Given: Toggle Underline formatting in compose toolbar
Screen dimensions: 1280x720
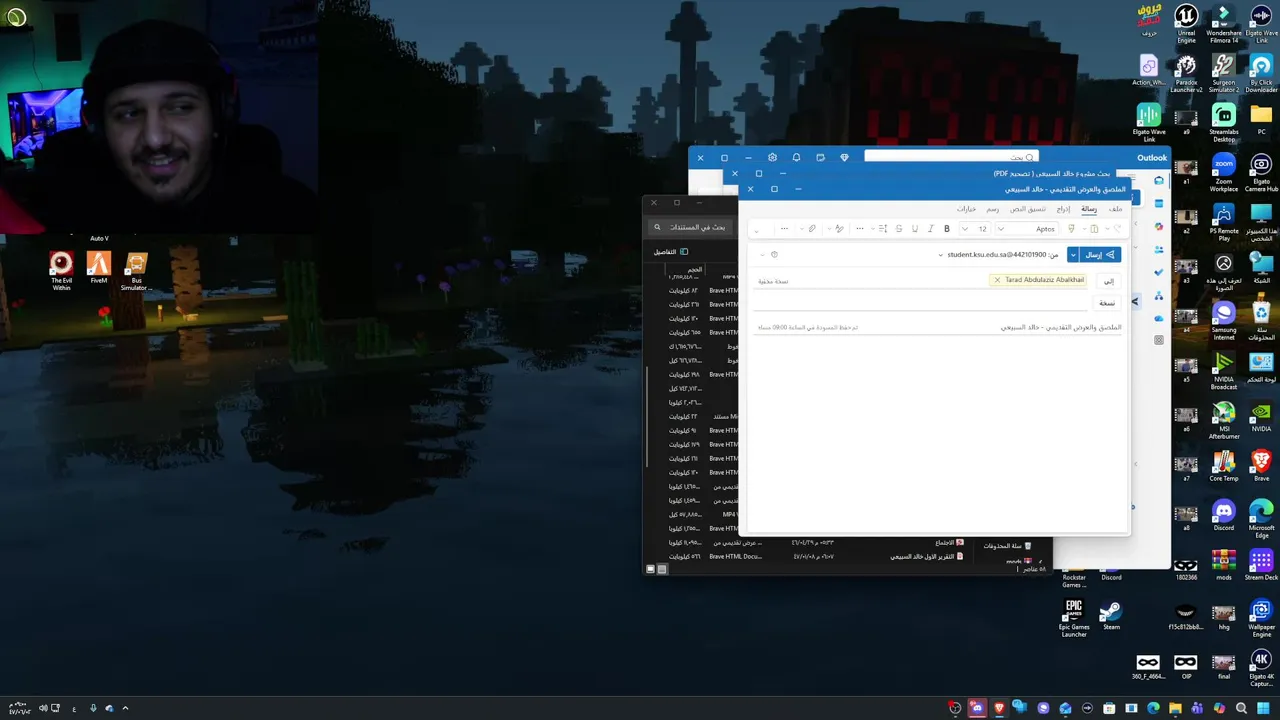Looking at the screenshot, I should (915, 229).
